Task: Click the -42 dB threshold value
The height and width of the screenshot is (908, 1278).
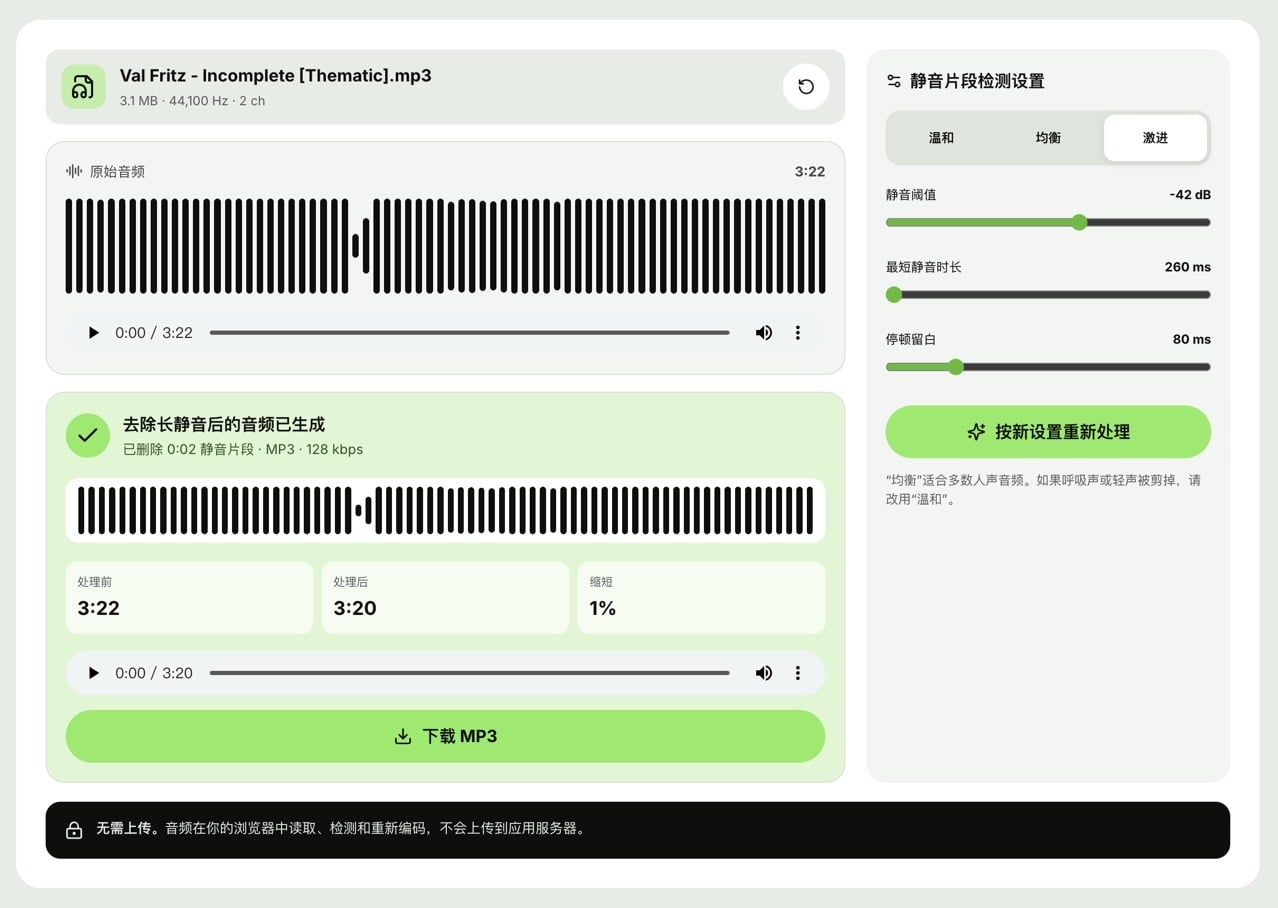Action: click(x=1190, y=195)
